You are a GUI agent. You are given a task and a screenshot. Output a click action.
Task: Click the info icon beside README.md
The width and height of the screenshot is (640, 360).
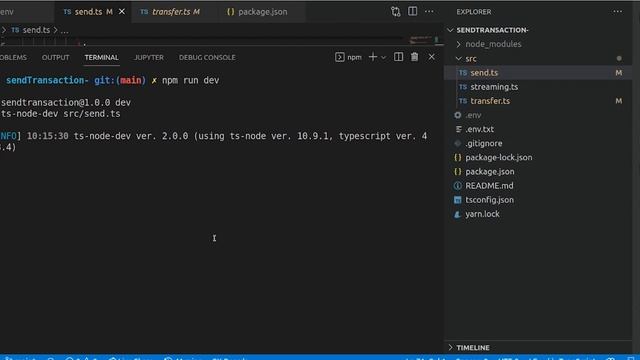[458, 186]
